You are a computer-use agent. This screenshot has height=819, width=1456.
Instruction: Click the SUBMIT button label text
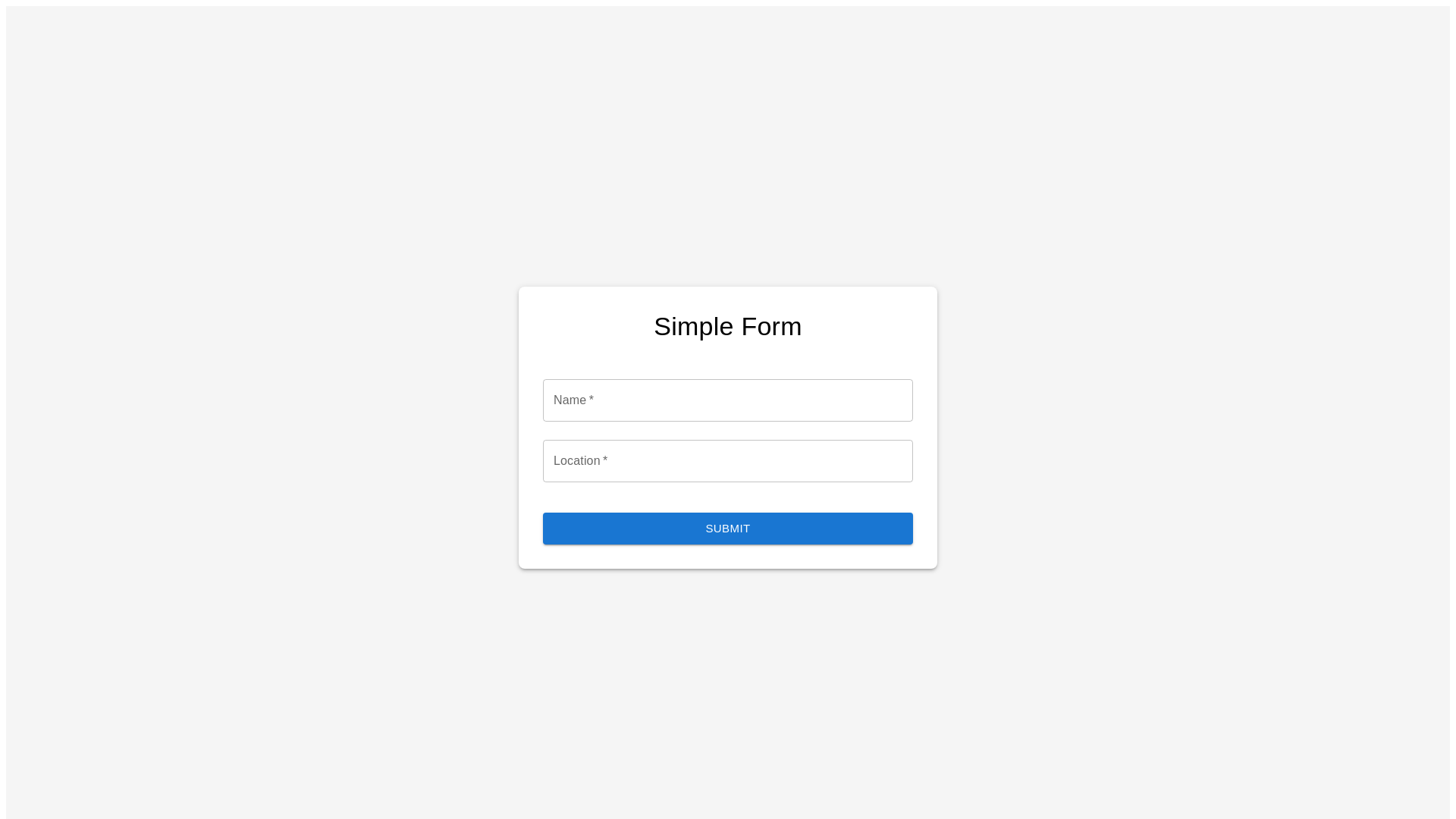[728, 529]
